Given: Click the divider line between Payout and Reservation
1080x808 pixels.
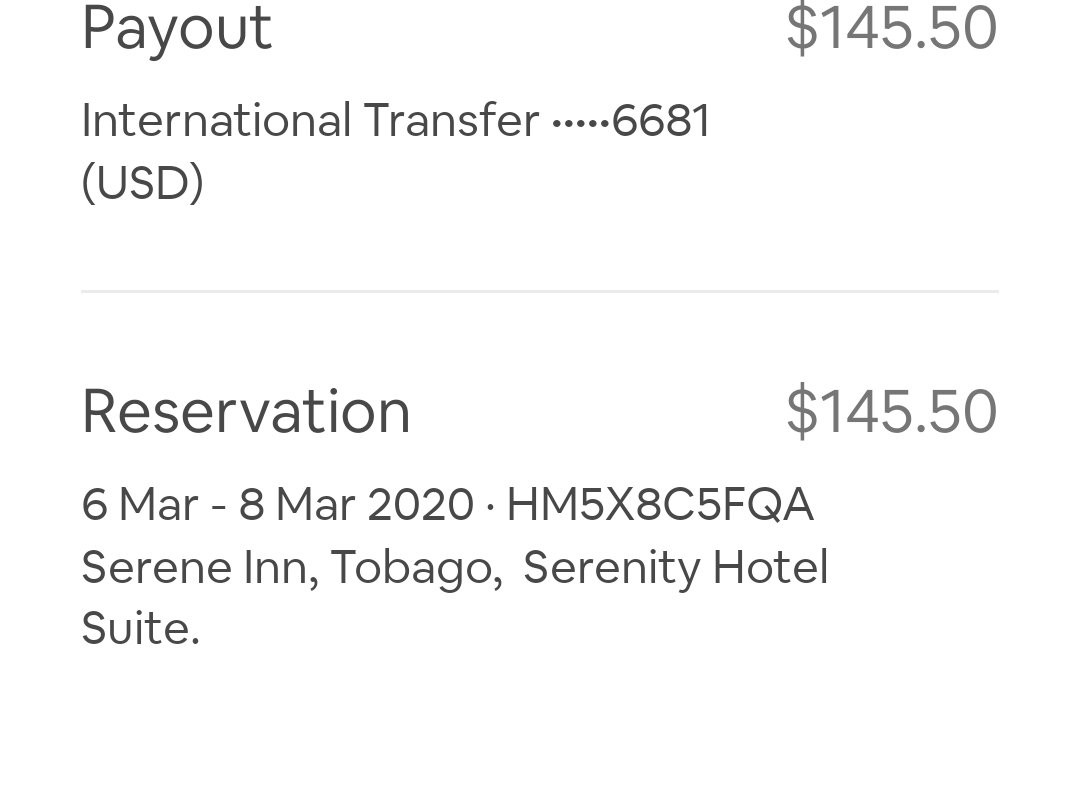Looking at the screenshot, I should [x=540, y=291].
